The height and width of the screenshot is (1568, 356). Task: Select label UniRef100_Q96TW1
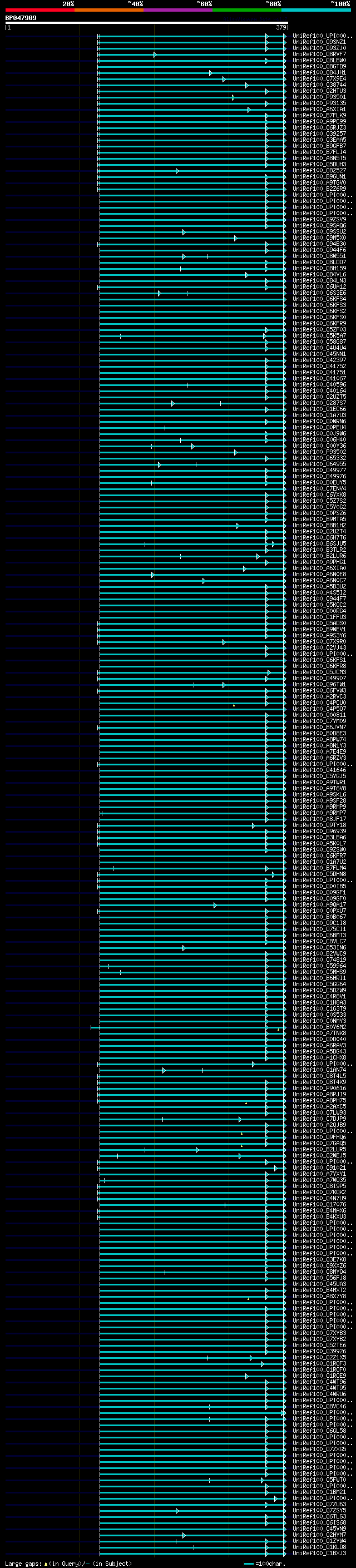[x=319, y=684]
